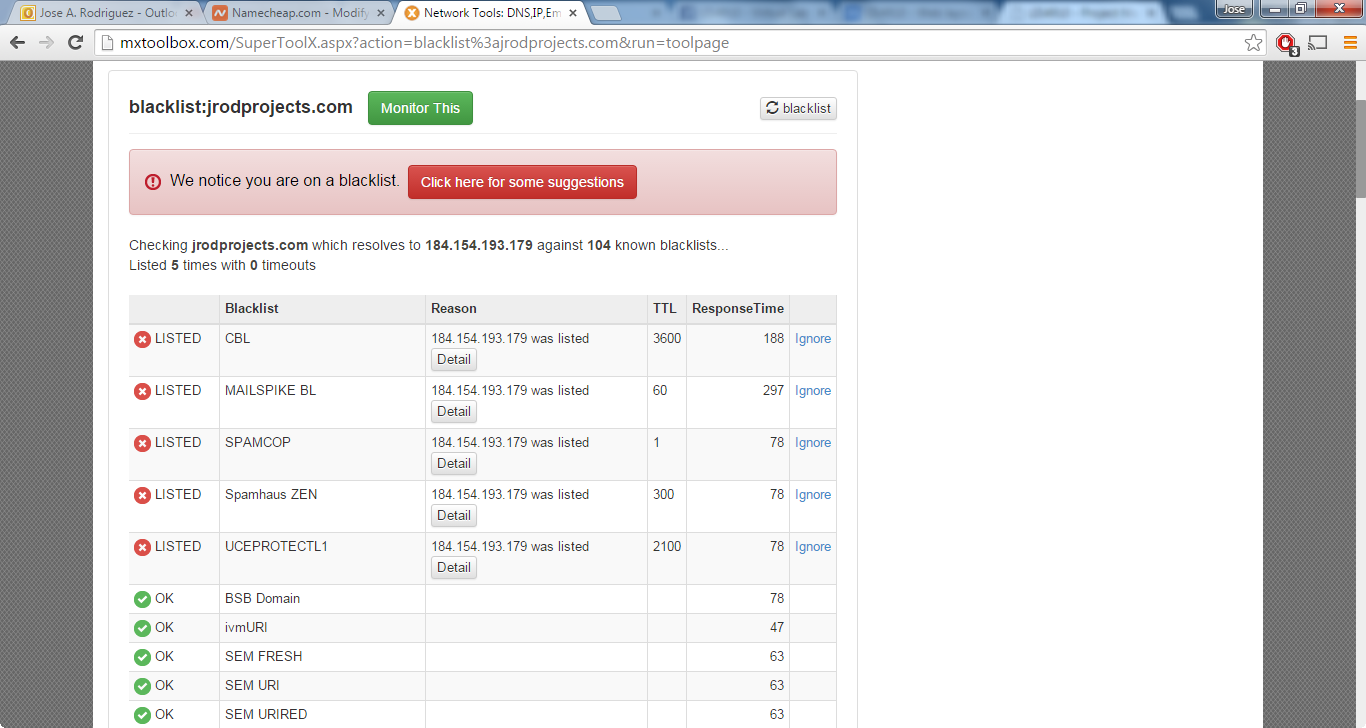The width and height of the screenshot is (1366, 728).
Task: Click the TTL column header
Action: (665, 309)
